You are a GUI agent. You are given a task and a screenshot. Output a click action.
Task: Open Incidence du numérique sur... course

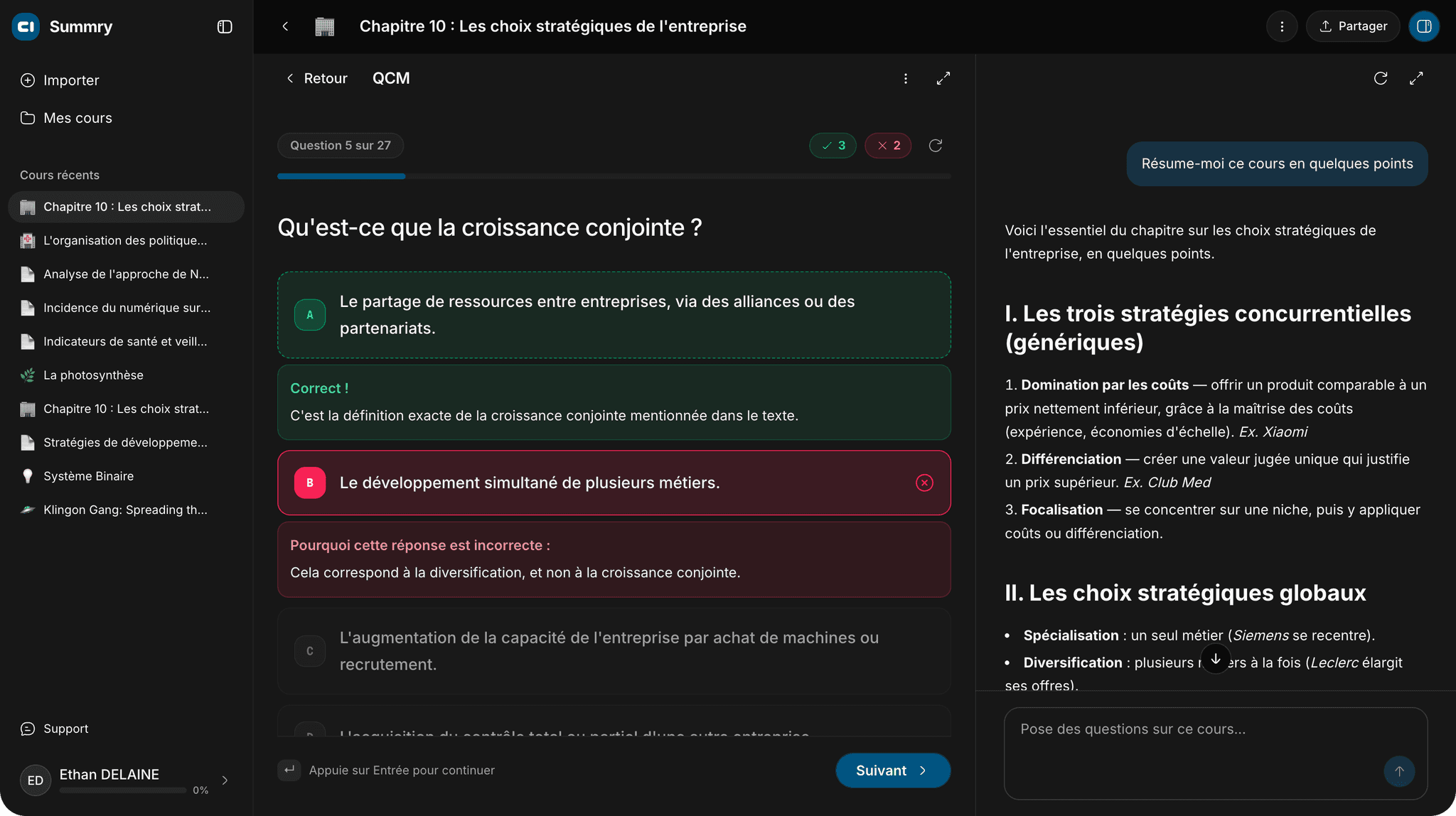(x=126, y=308)
